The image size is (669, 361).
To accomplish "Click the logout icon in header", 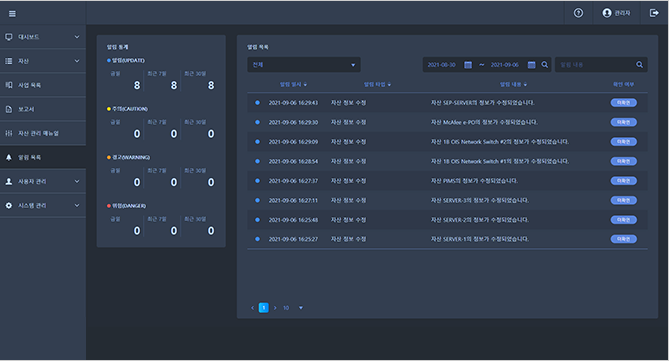I will tap(654, 13).
